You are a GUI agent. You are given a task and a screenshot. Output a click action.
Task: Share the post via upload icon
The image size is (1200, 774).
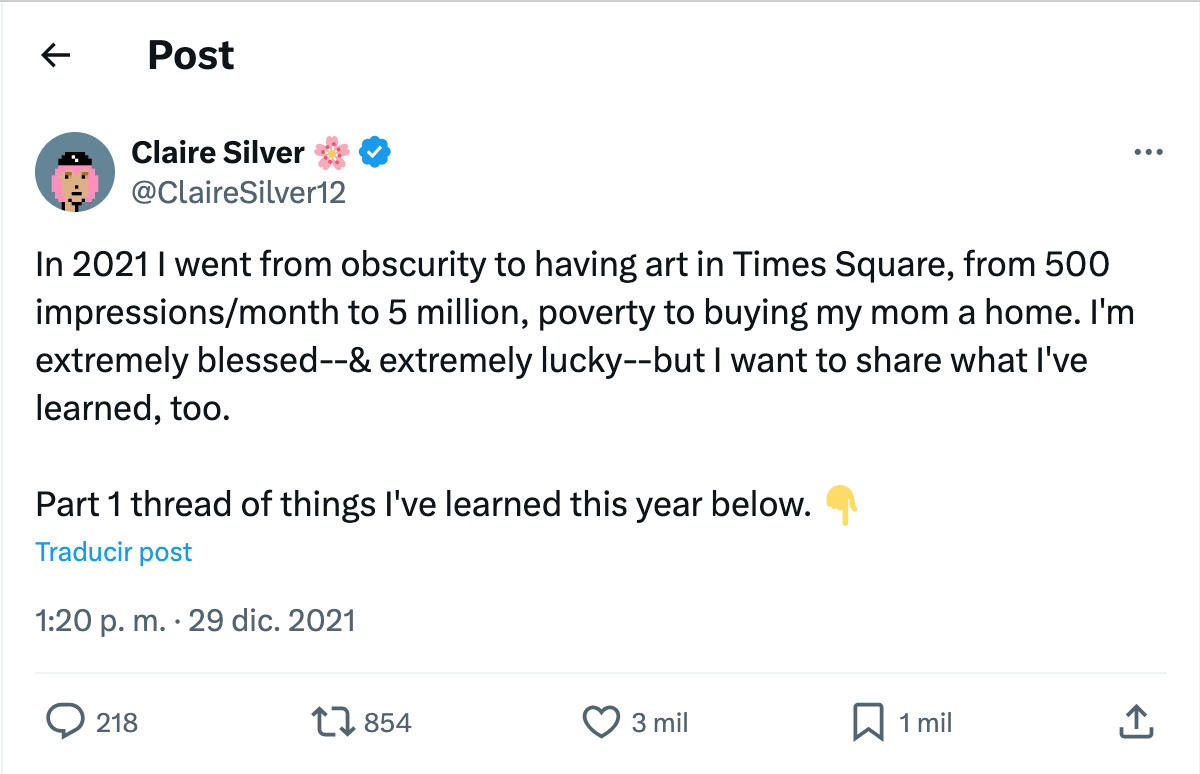click(x=1134, y=722)
